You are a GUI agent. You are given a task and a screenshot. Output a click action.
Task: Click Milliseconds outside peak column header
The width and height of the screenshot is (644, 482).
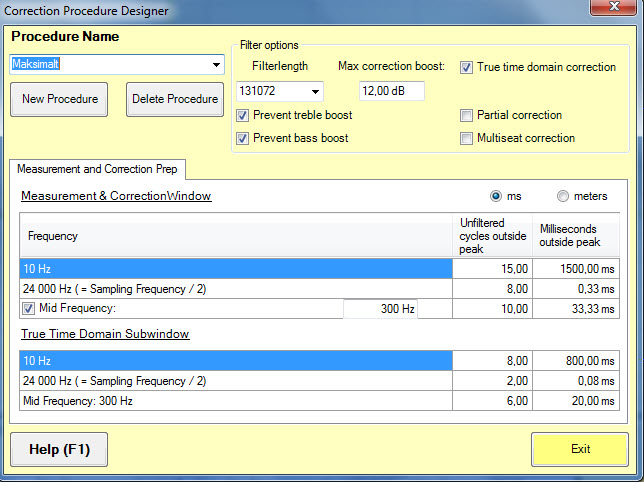(x=576, y=236)
